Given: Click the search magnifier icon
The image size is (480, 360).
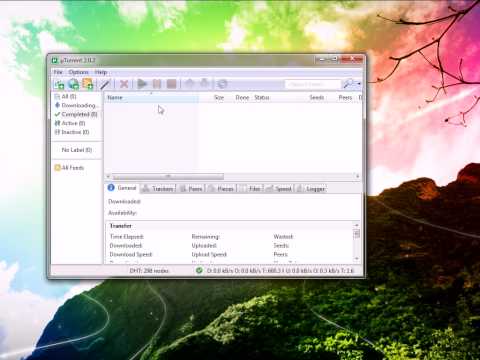Looking at the screenshot, I should [348, 84].
